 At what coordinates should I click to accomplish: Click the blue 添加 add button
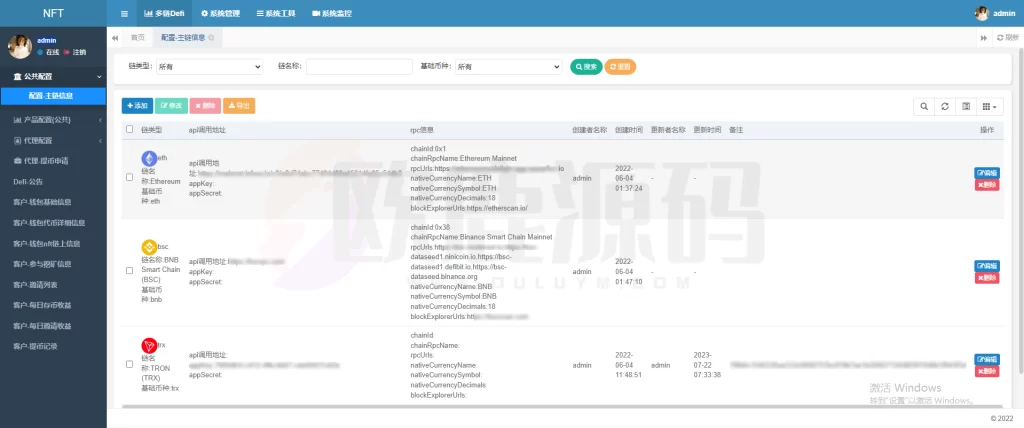click(137, 106)
